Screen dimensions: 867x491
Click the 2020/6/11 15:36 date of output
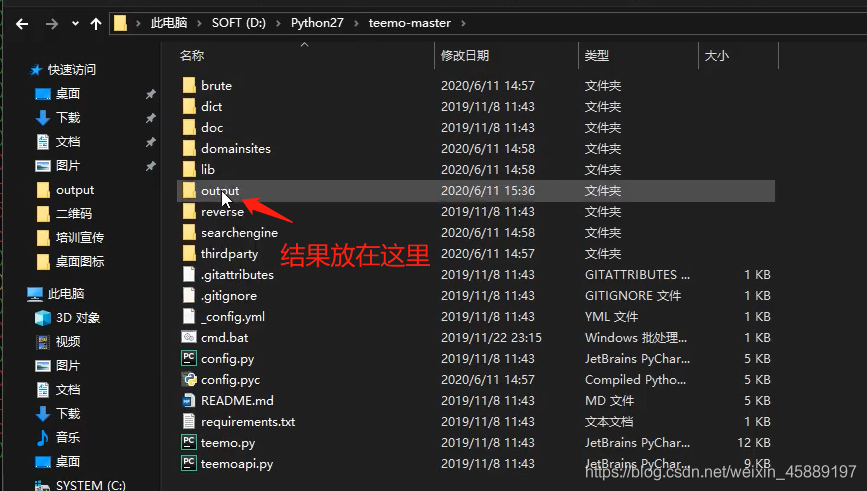pos(488,191)
